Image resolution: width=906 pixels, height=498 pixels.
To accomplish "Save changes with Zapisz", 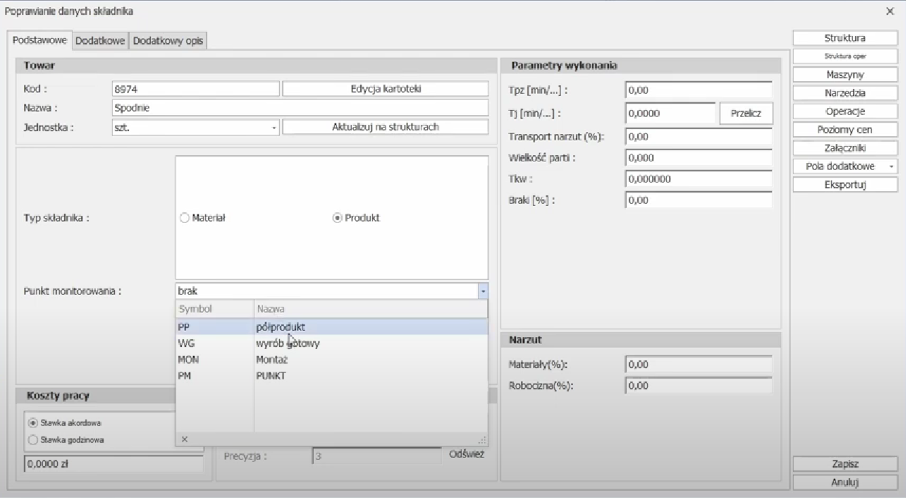I will click(845, 464).
